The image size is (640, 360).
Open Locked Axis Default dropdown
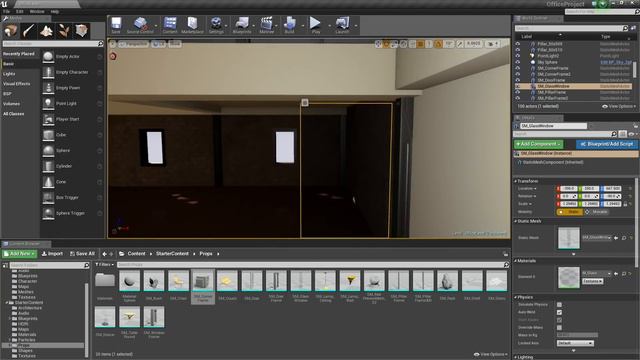tap(575, 343)
